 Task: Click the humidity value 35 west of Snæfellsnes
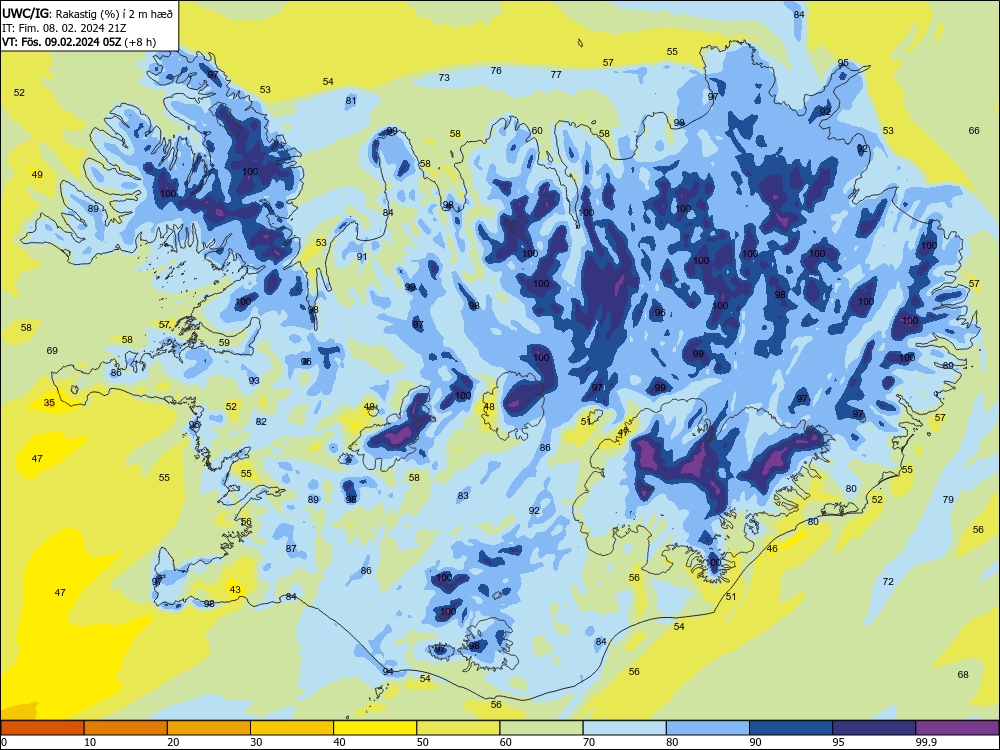(49, 402)
